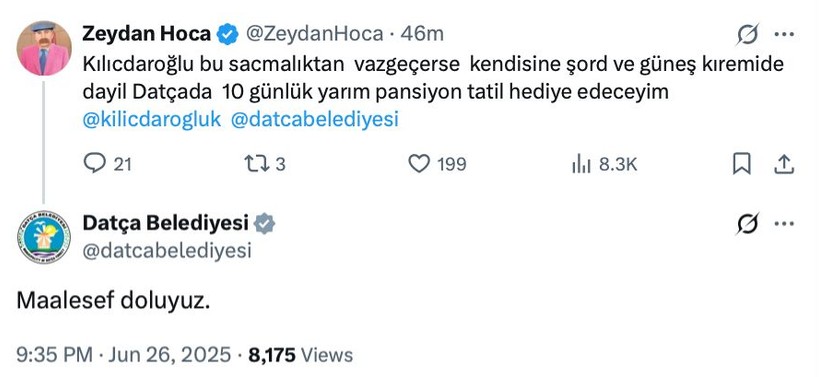Open the @kilicdarogluk mention link
The image size is (820, 377).
pos(152,120)
